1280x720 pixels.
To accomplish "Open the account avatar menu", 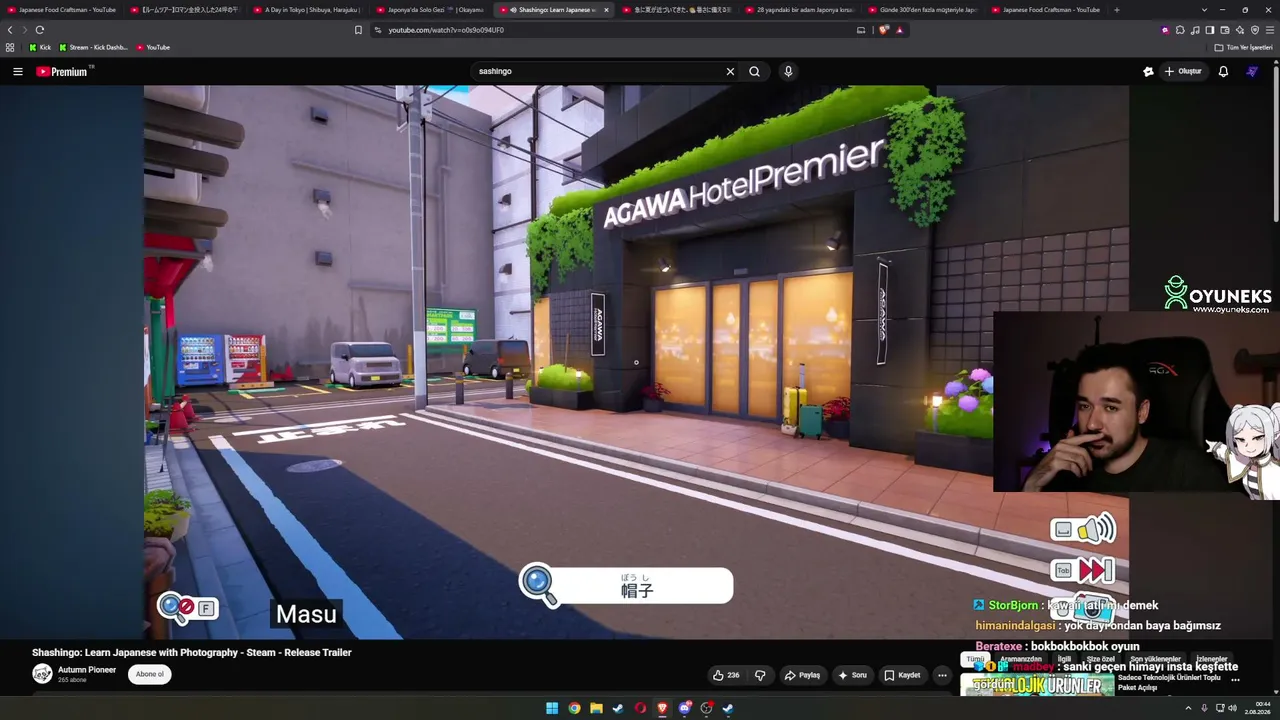I will click(x=1252, y=72).
